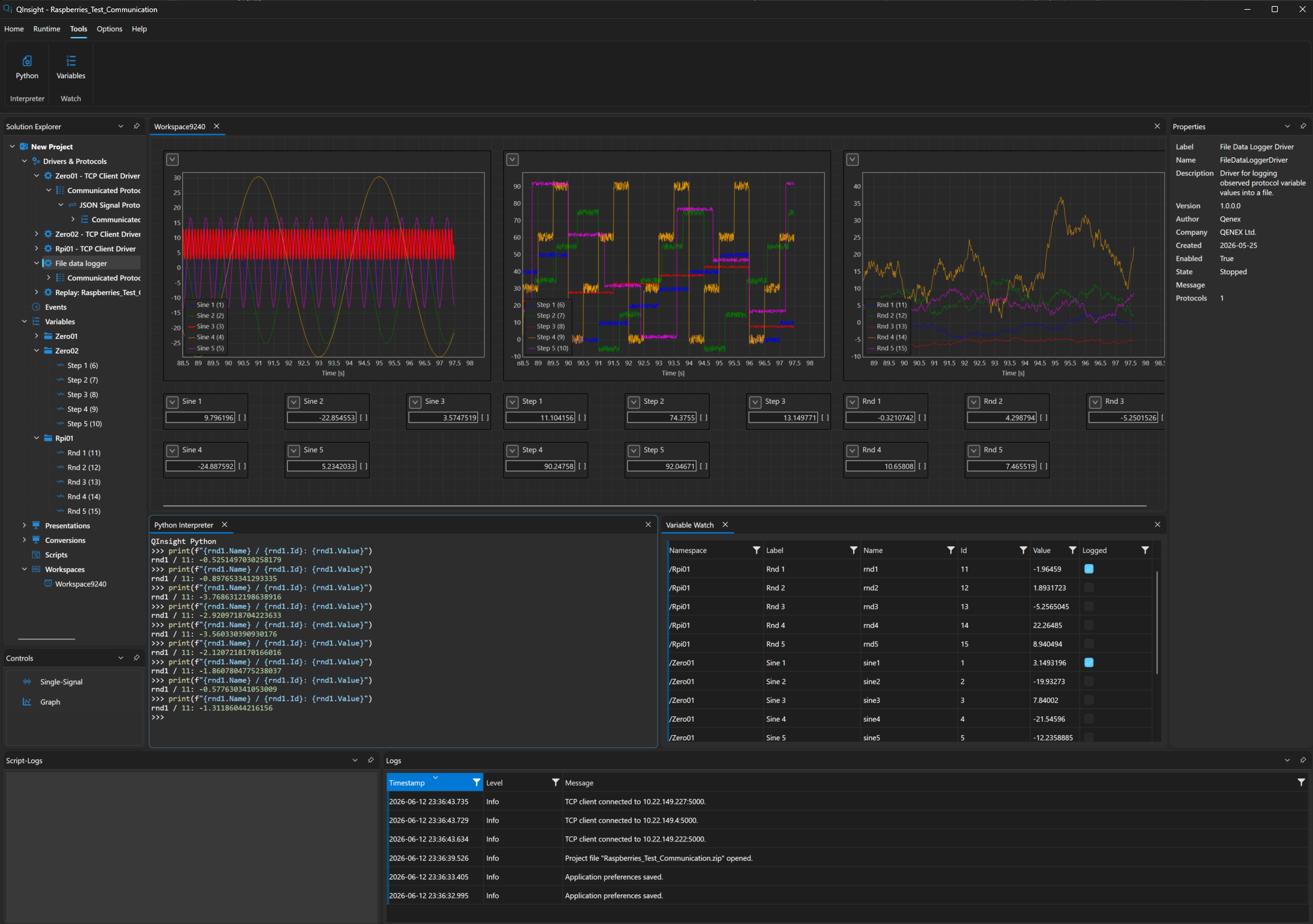Filter the Label column in Variable Watch
The height and width of the screenshot is (924, 1313).
853,550
